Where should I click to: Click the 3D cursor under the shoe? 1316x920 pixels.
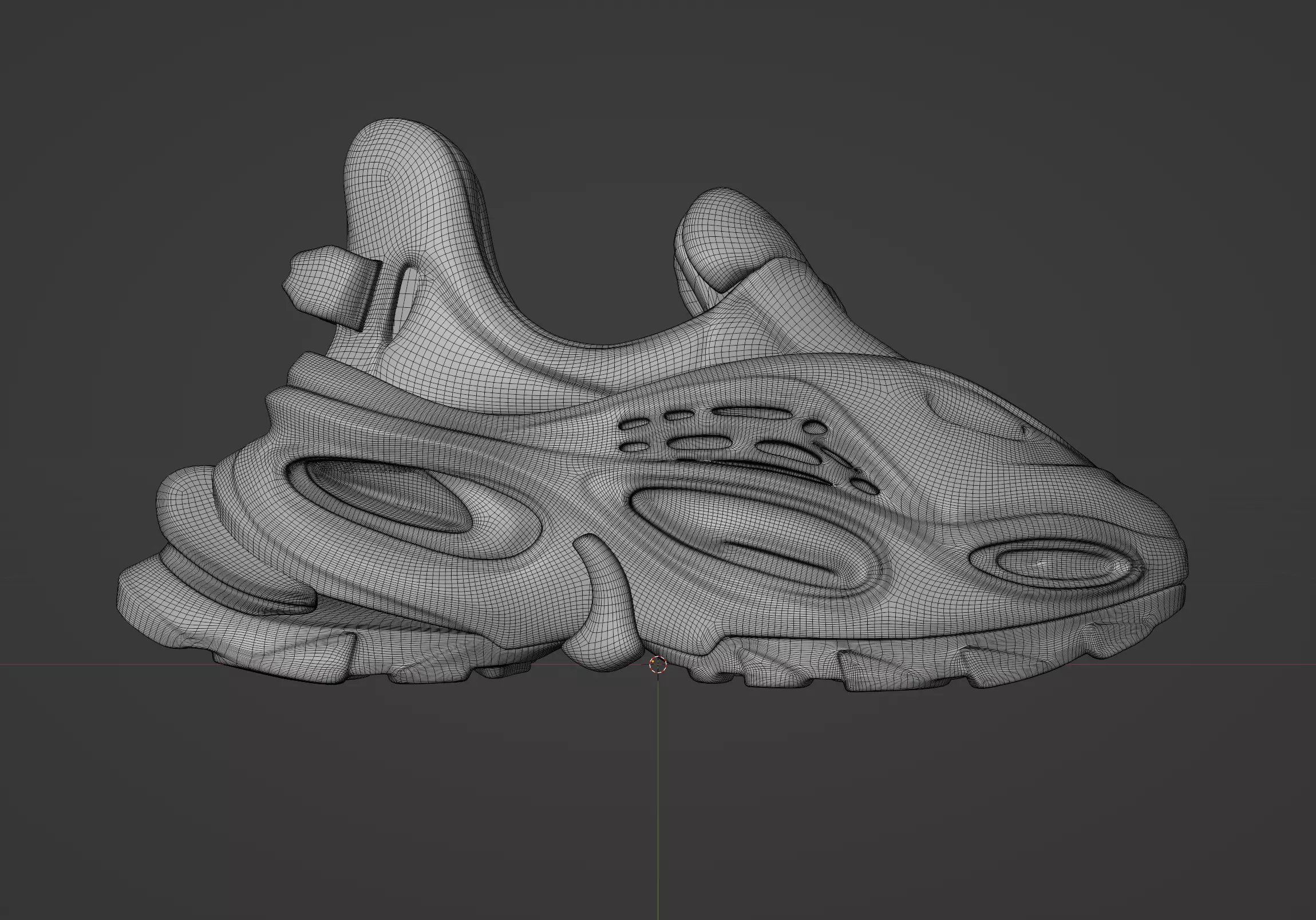(658, 664)
